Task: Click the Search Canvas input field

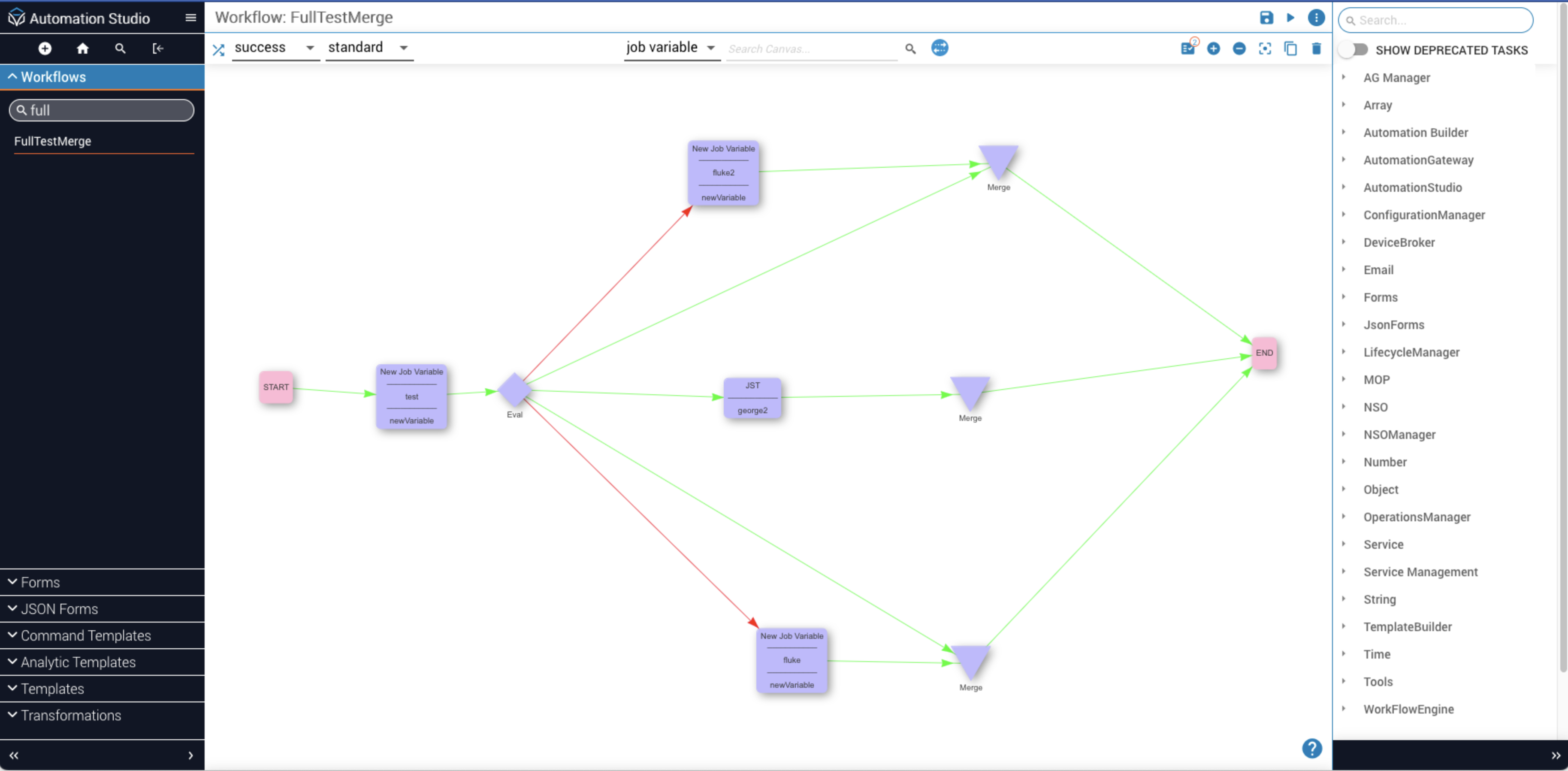Action: [x=811, y=48]
